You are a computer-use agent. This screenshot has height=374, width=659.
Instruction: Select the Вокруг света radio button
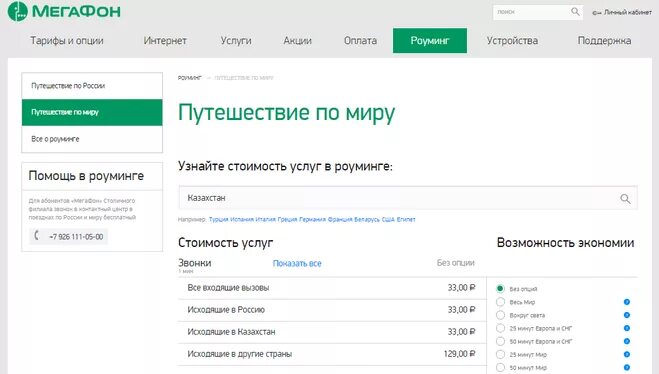pyautogui.click(x=500, y=315)
